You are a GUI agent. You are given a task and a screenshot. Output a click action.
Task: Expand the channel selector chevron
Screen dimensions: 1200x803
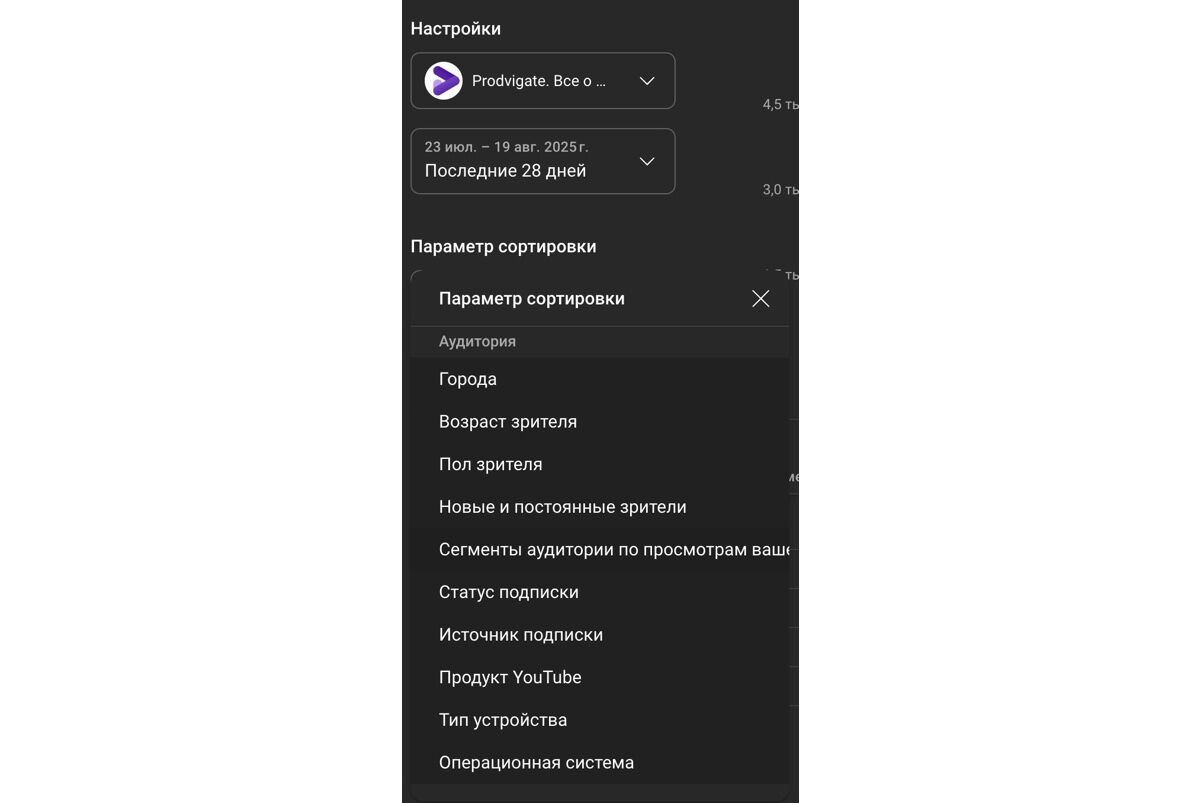tap(647, 81)
